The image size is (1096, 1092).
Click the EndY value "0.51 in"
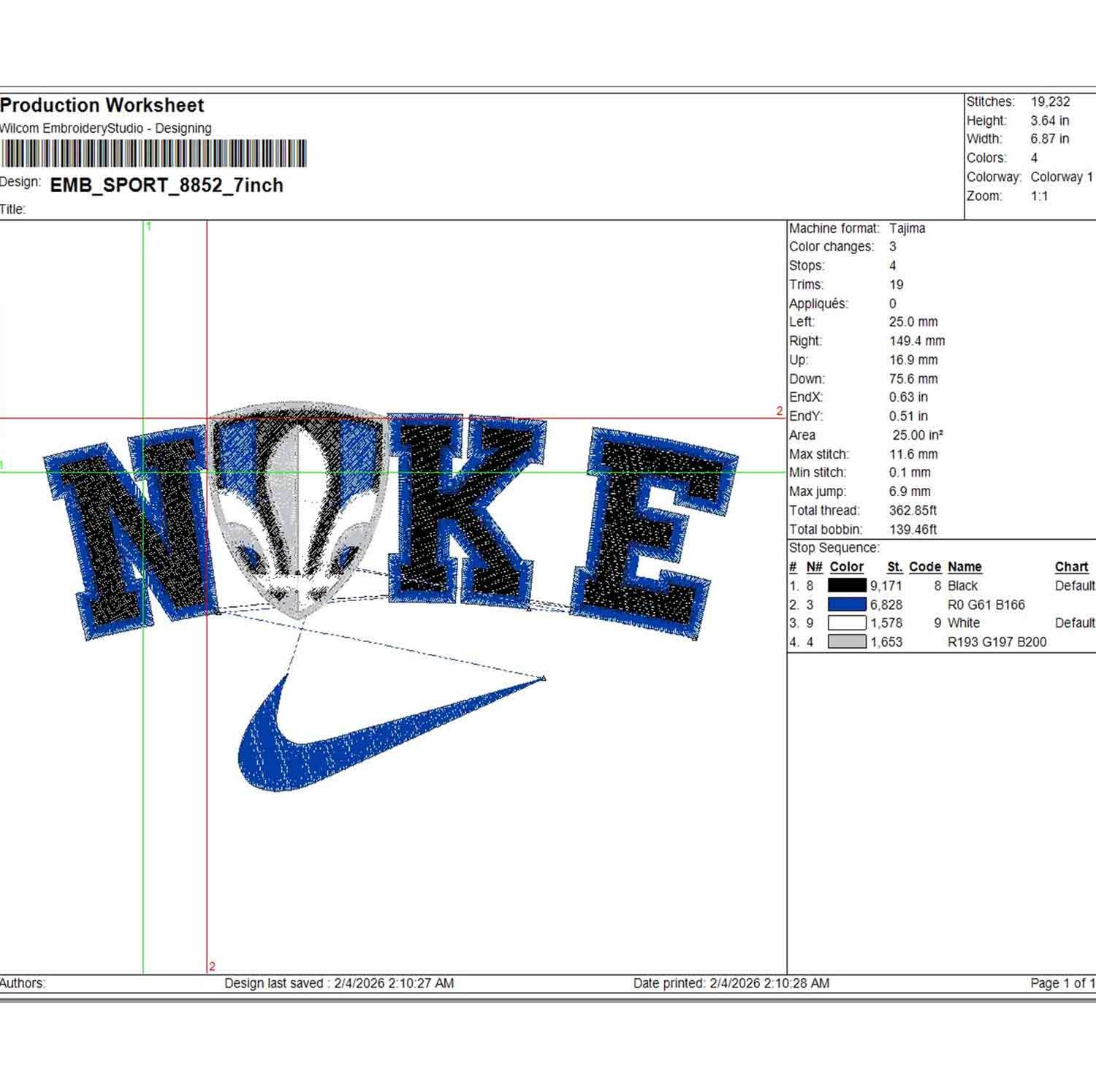[x=908, y=416]
